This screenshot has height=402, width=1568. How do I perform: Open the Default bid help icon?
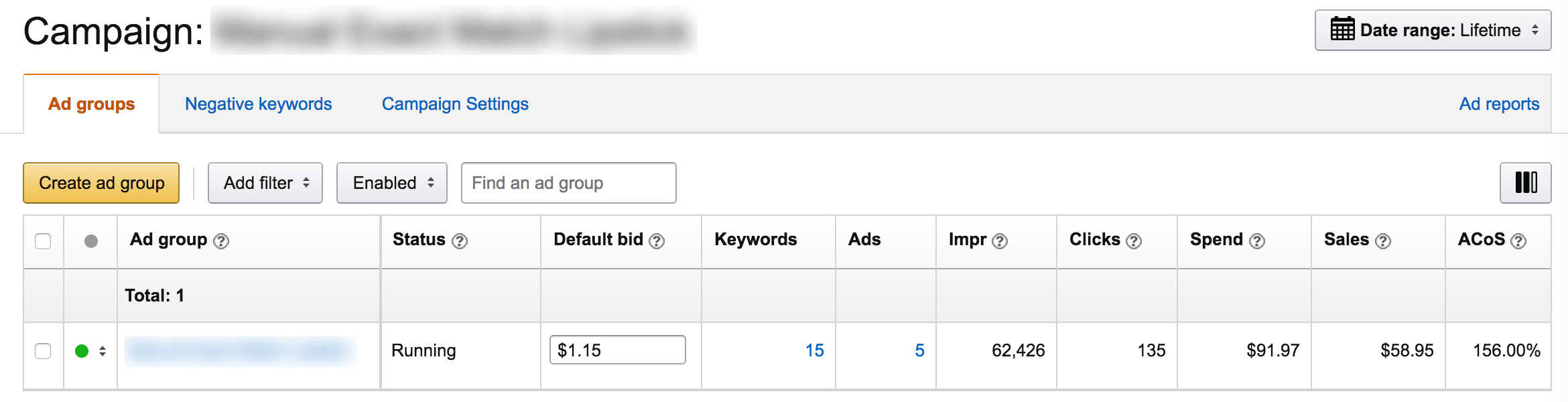(657, 241)
